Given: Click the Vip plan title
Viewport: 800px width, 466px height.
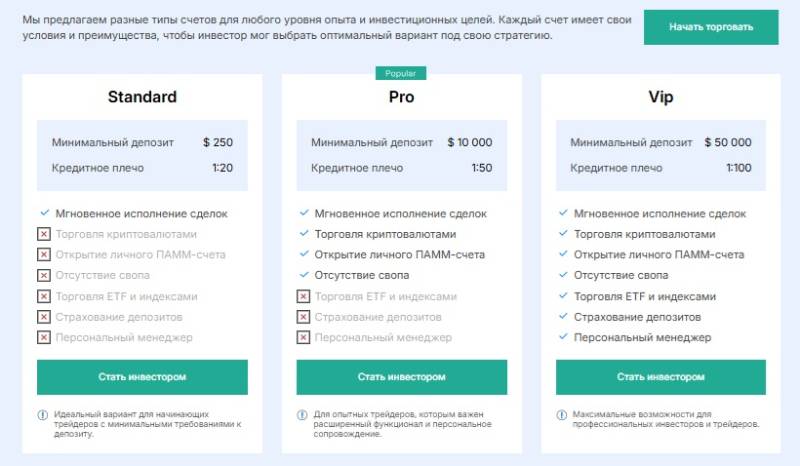Looking at the screenshot, I should coord(660,97).
